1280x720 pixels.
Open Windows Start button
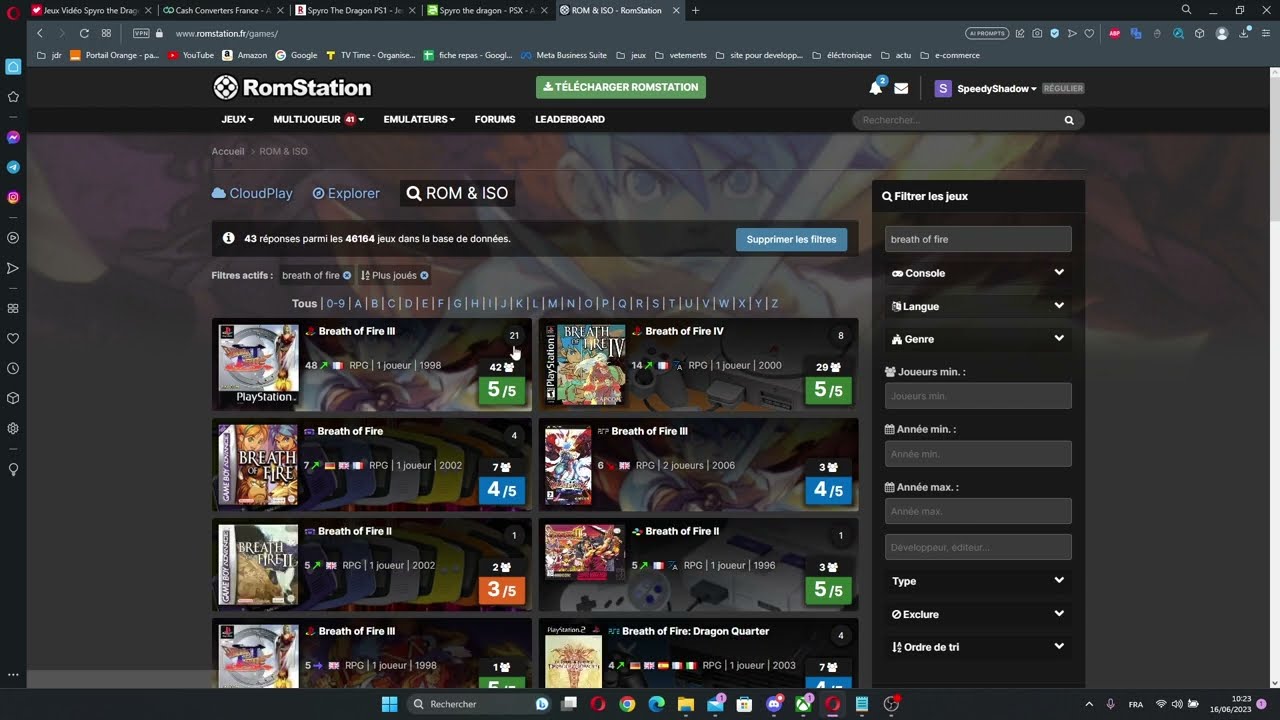pyautogui.click(x=389, y=704)
